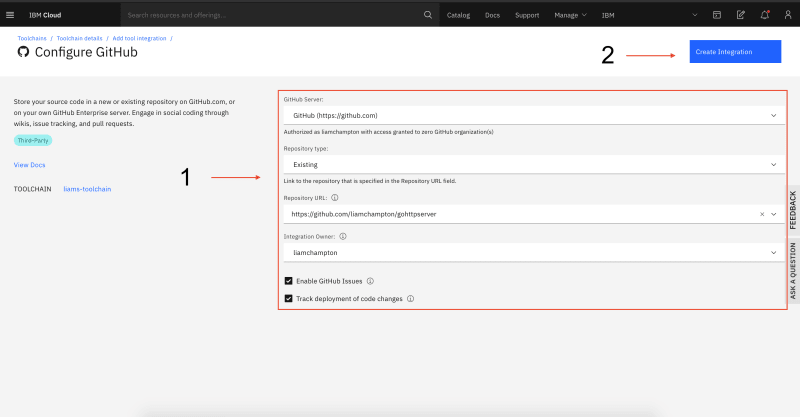Open the notifications bell
This screenshot has height=417, width=800.
tap(764, 15)
